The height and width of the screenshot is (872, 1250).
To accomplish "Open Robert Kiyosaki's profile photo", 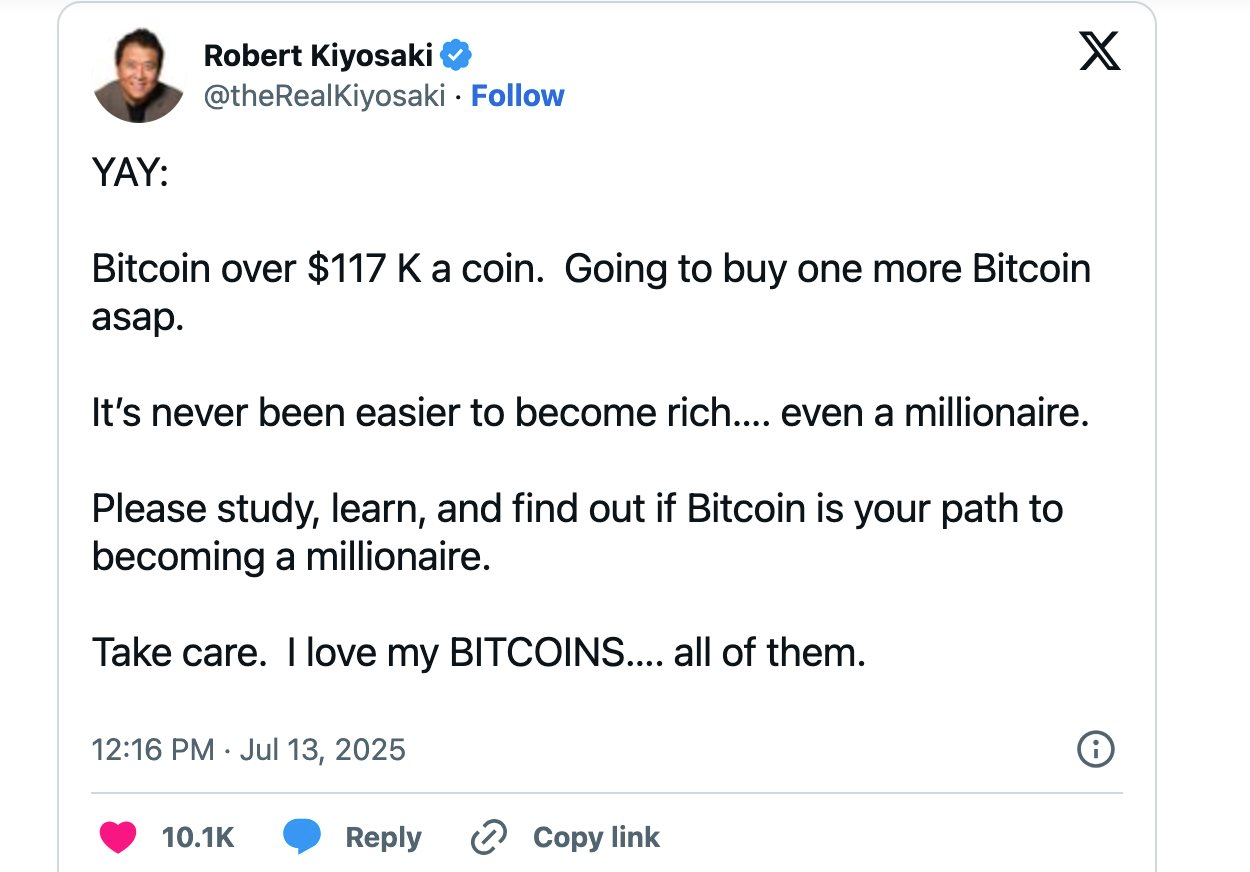I will pos(138,77).
